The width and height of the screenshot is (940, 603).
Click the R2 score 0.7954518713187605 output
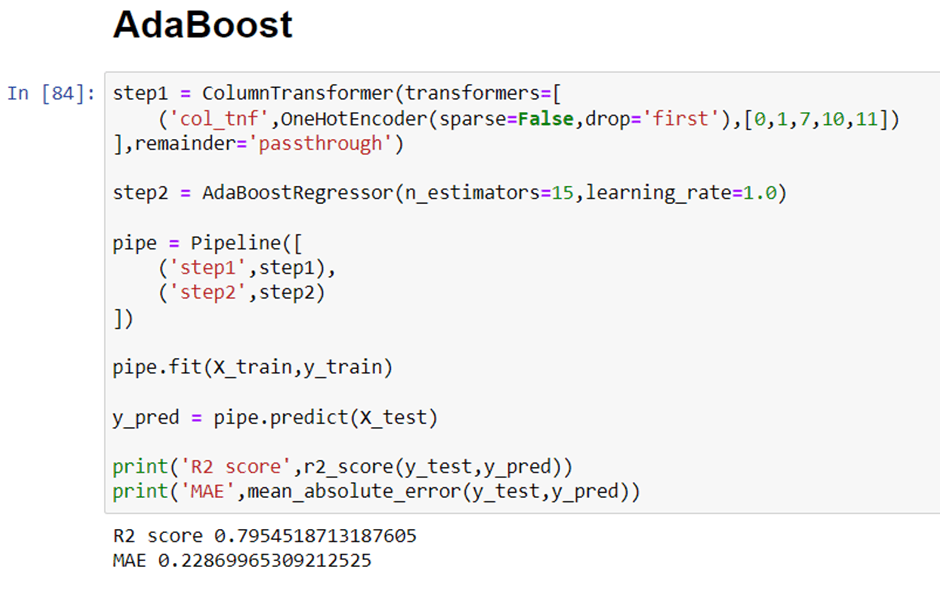tap(264, 536)
